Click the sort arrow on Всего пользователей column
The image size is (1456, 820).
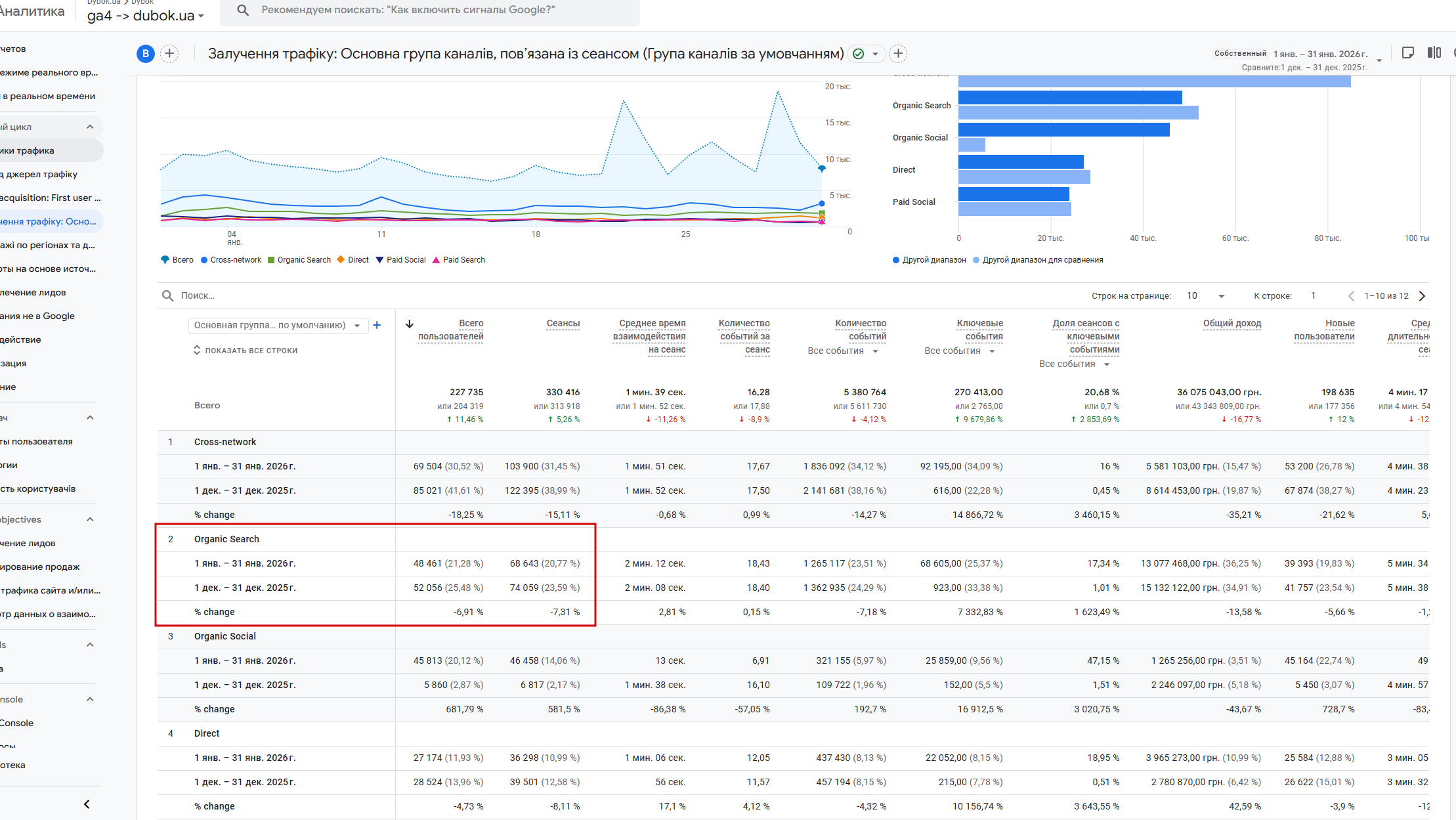click(x=410, y=324)
